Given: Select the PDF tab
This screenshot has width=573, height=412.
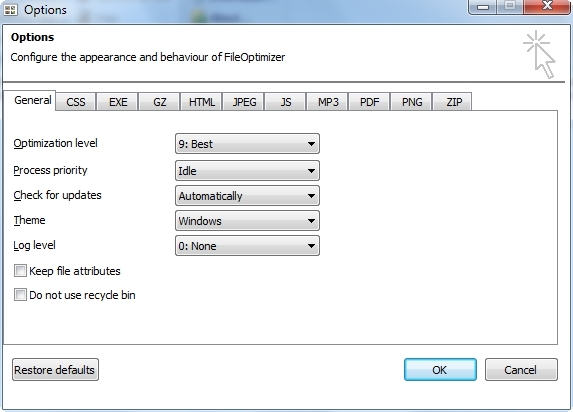Looking at the screenshot, I should 369,102.
